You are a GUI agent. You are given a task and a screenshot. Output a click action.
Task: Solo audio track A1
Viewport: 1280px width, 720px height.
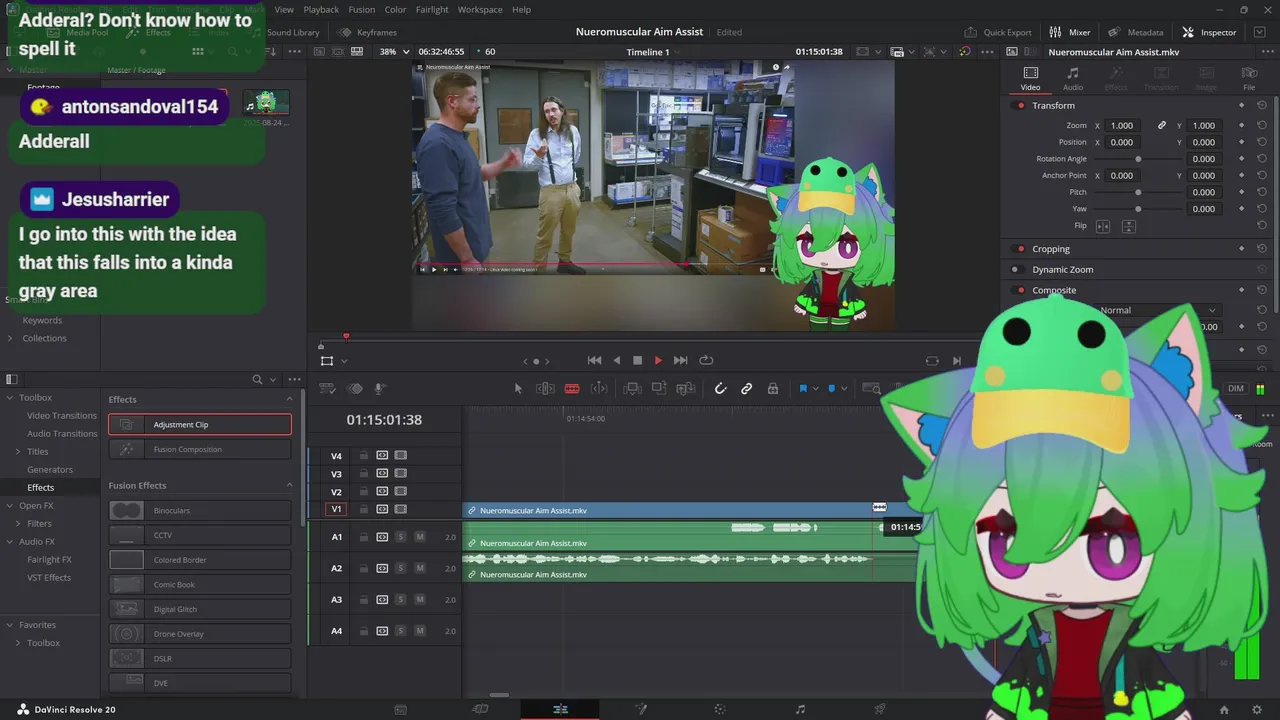(401, 537)
